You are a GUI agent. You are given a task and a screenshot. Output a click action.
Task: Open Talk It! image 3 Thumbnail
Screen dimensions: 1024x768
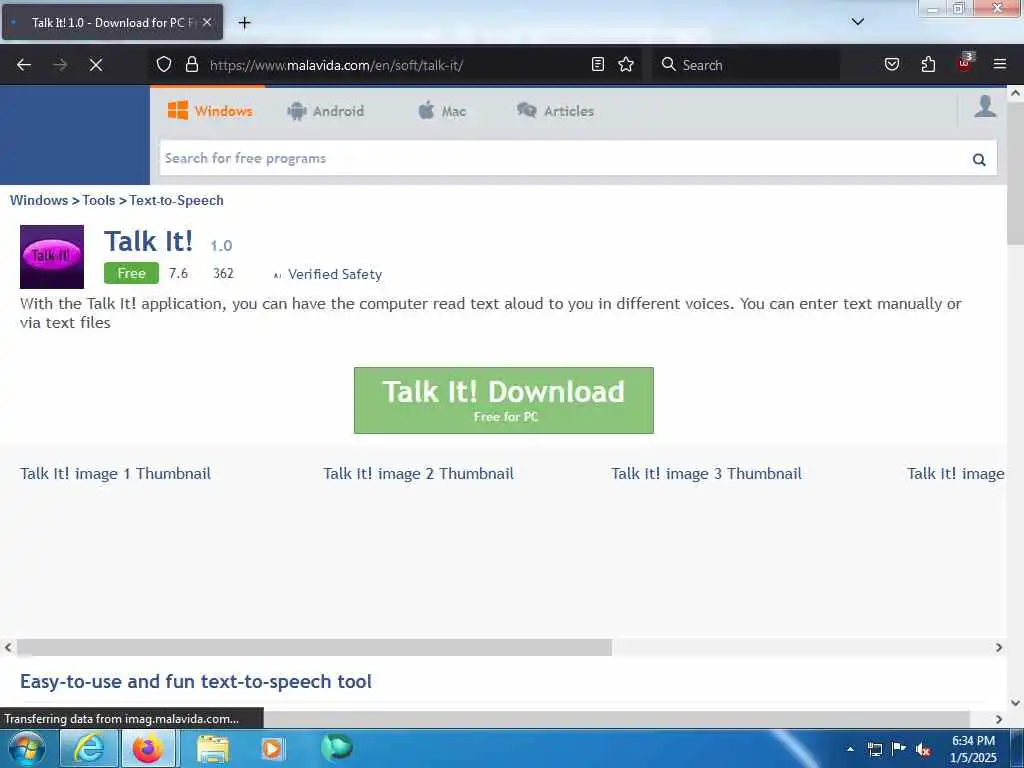(707, 473)
